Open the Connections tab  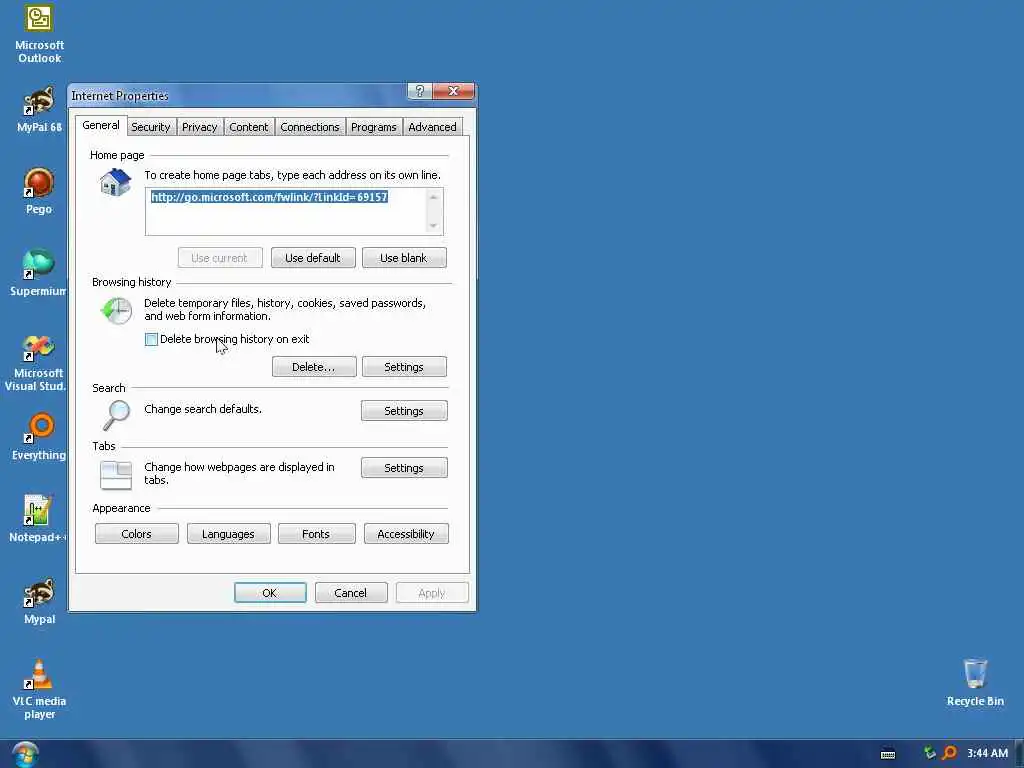tap(310, 127)
